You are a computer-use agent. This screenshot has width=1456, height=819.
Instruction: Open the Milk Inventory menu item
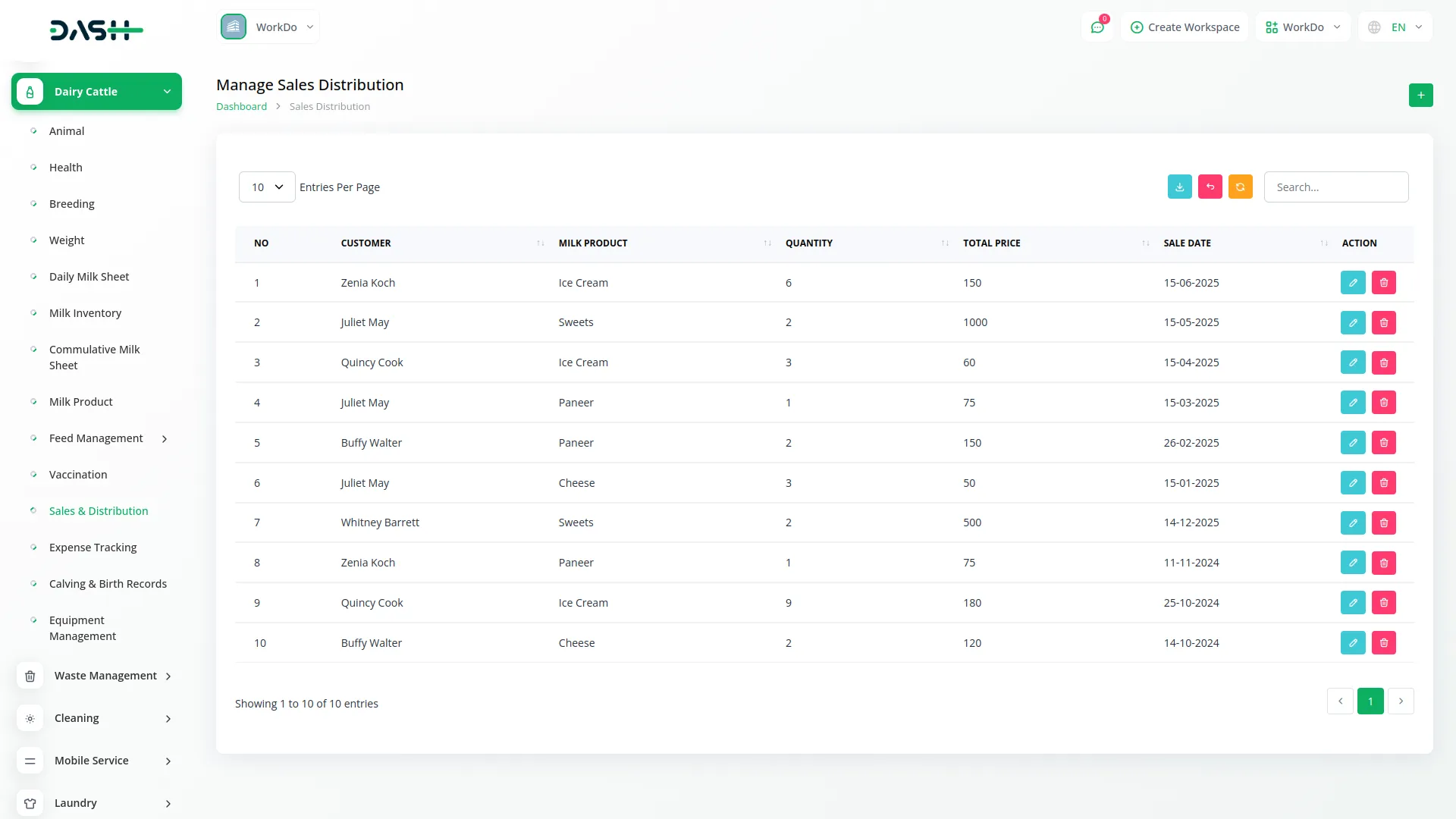pos(85,313)
